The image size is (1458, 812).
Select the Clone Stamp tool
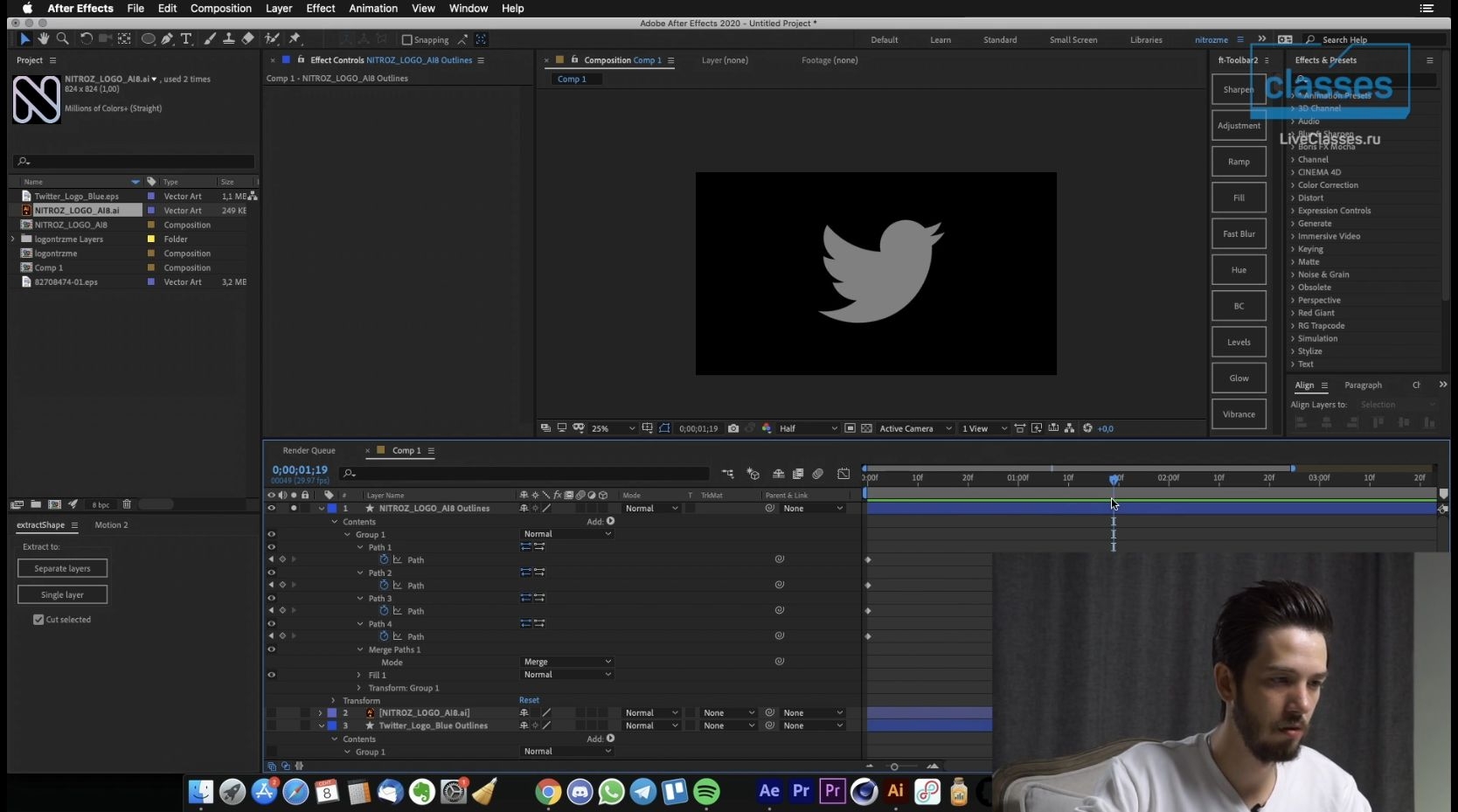click(228, 39)
